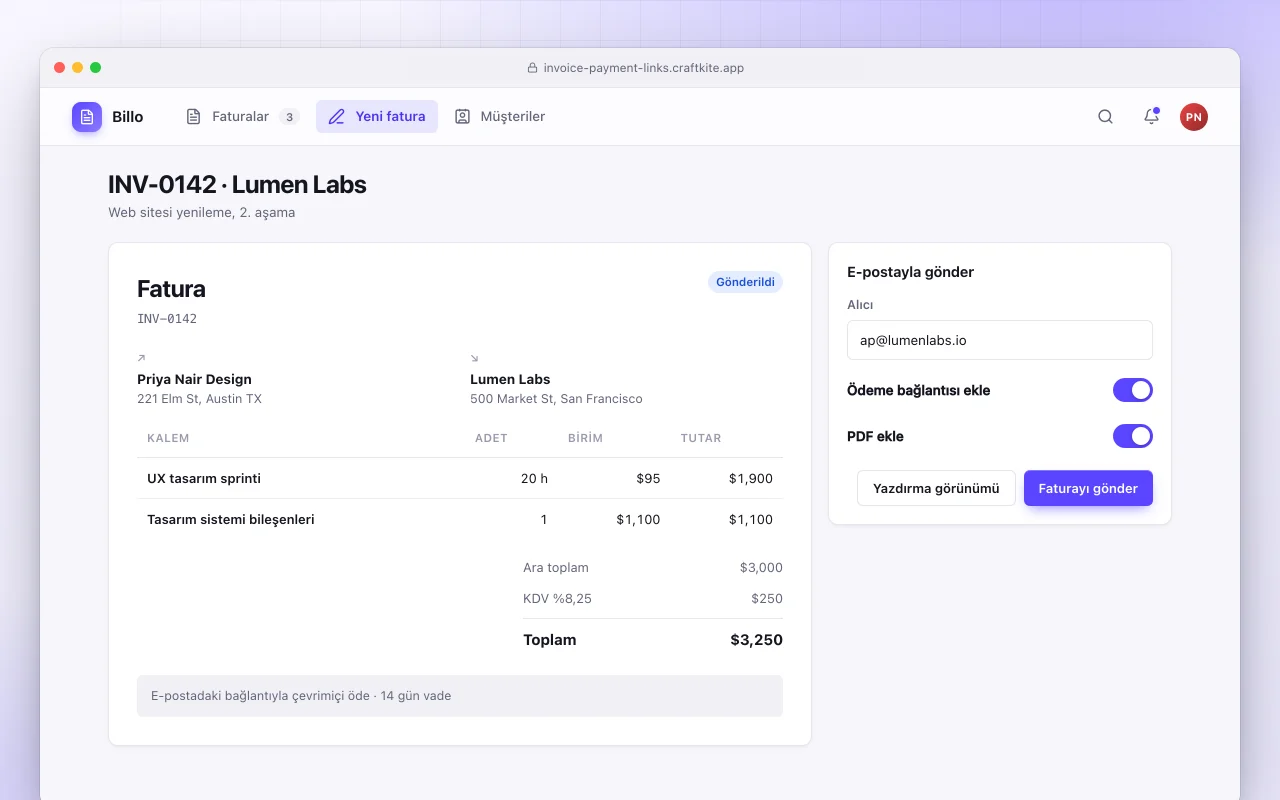Open the PN profile avatar
This screenshot has height=800, width=1280.
(x=1193, y=117)
